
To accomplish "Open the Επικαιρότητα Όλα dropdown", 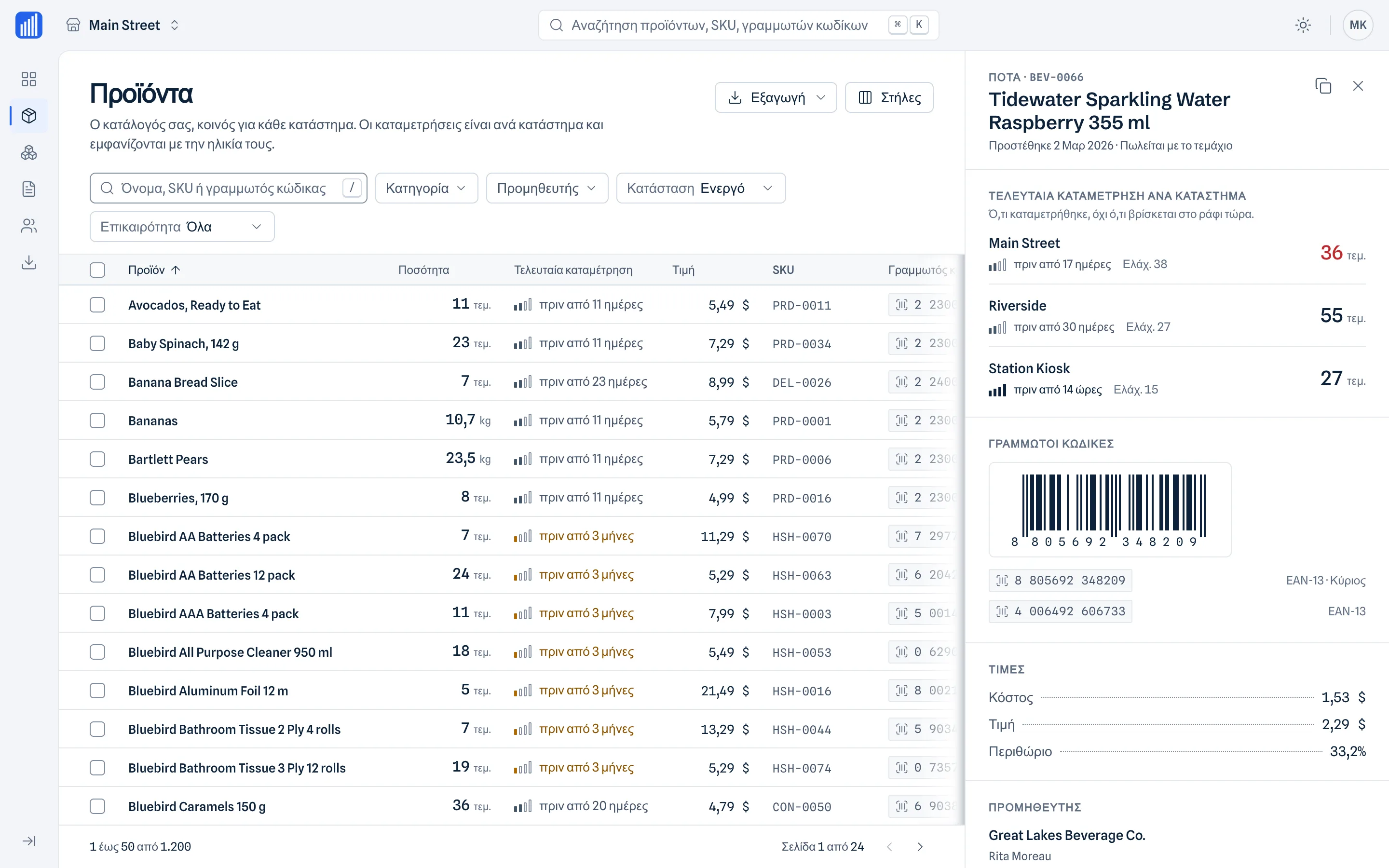I will coord(182,227).
